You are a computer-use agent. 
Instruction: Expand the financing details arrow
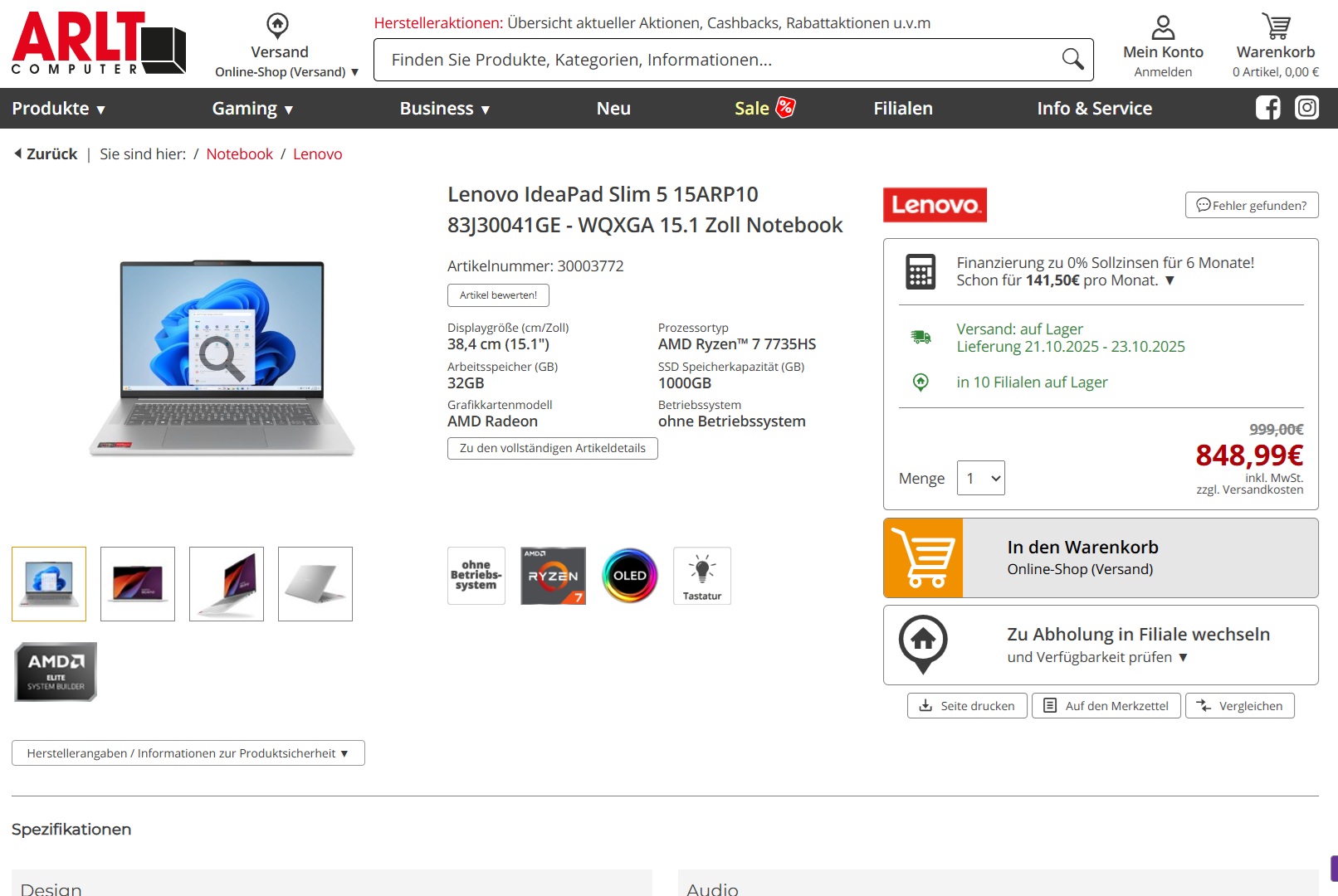pos(1170,280)
